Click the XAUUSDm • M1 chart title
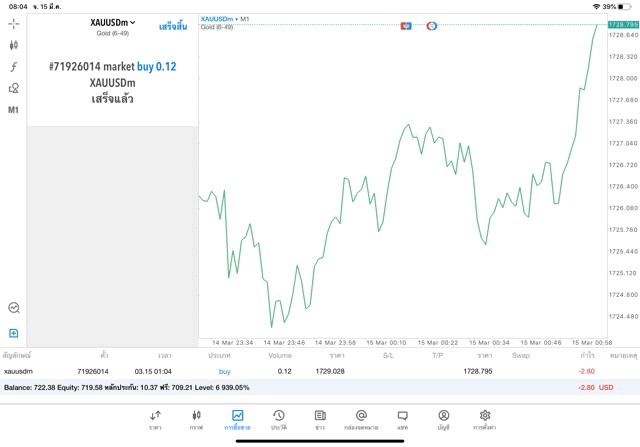This screenshot has width=640, height=447. click(225, 19)
